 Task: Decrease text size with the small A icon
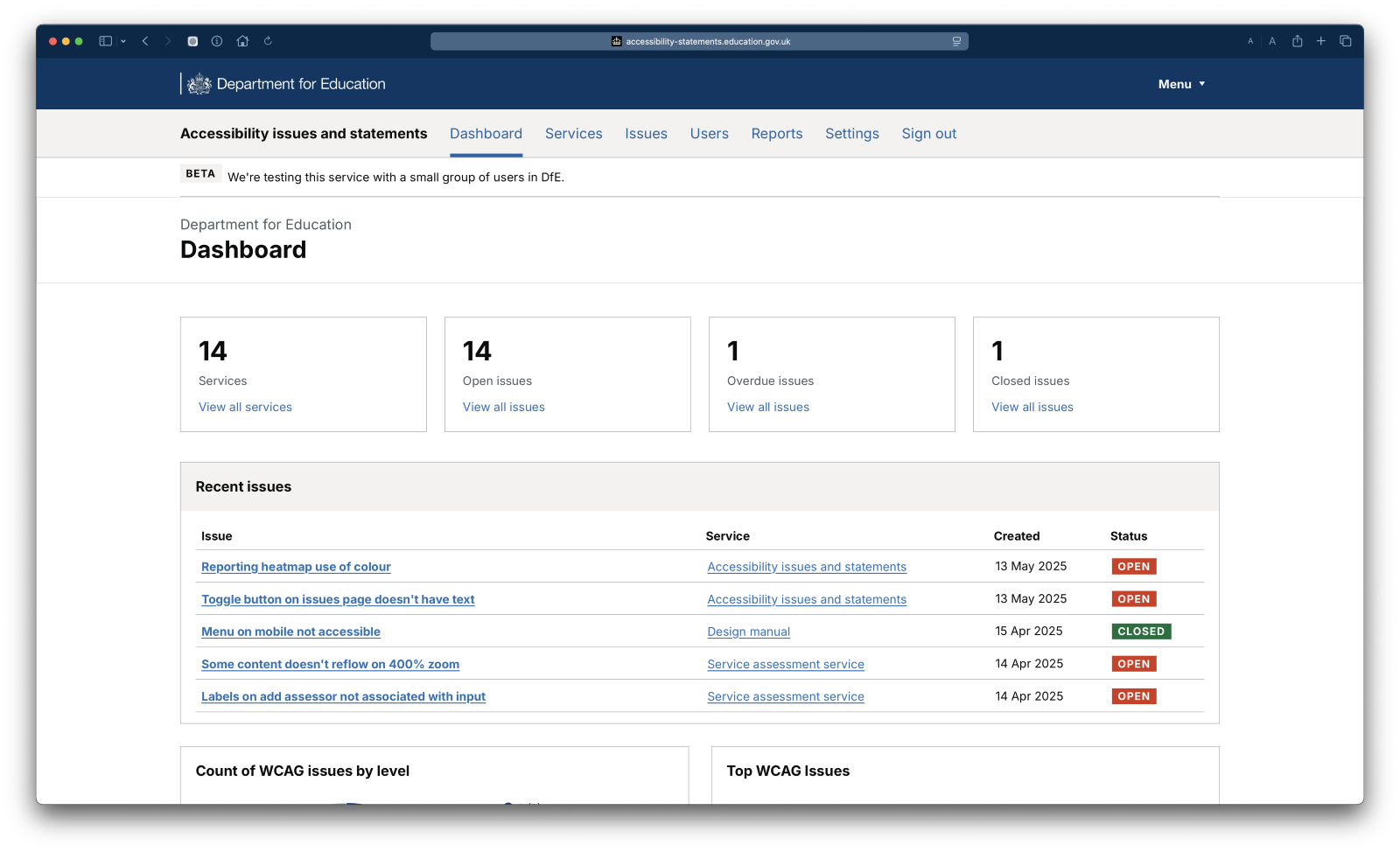click(x=1249, y=41)
